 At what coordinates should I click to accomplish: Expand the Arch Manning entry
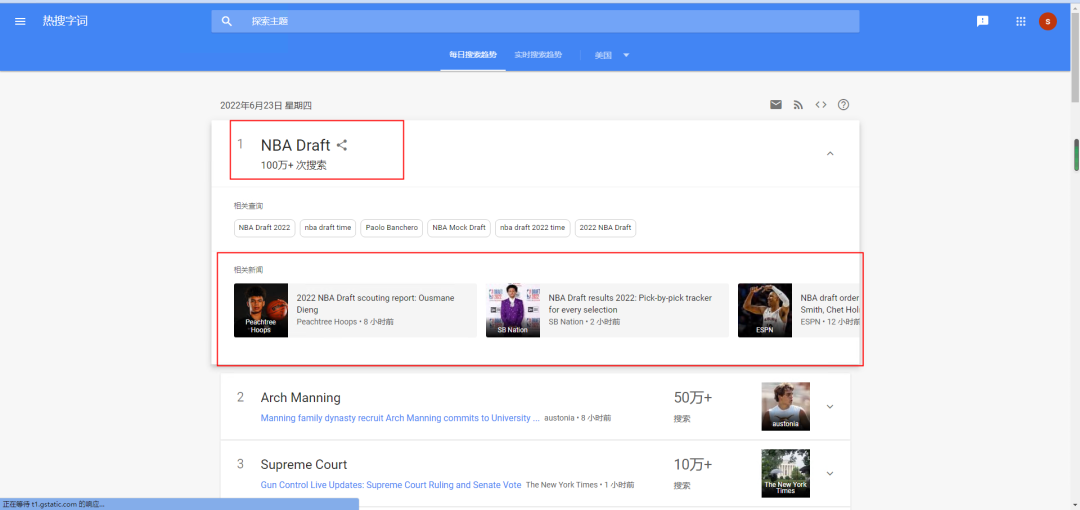(x=829, y=406)
